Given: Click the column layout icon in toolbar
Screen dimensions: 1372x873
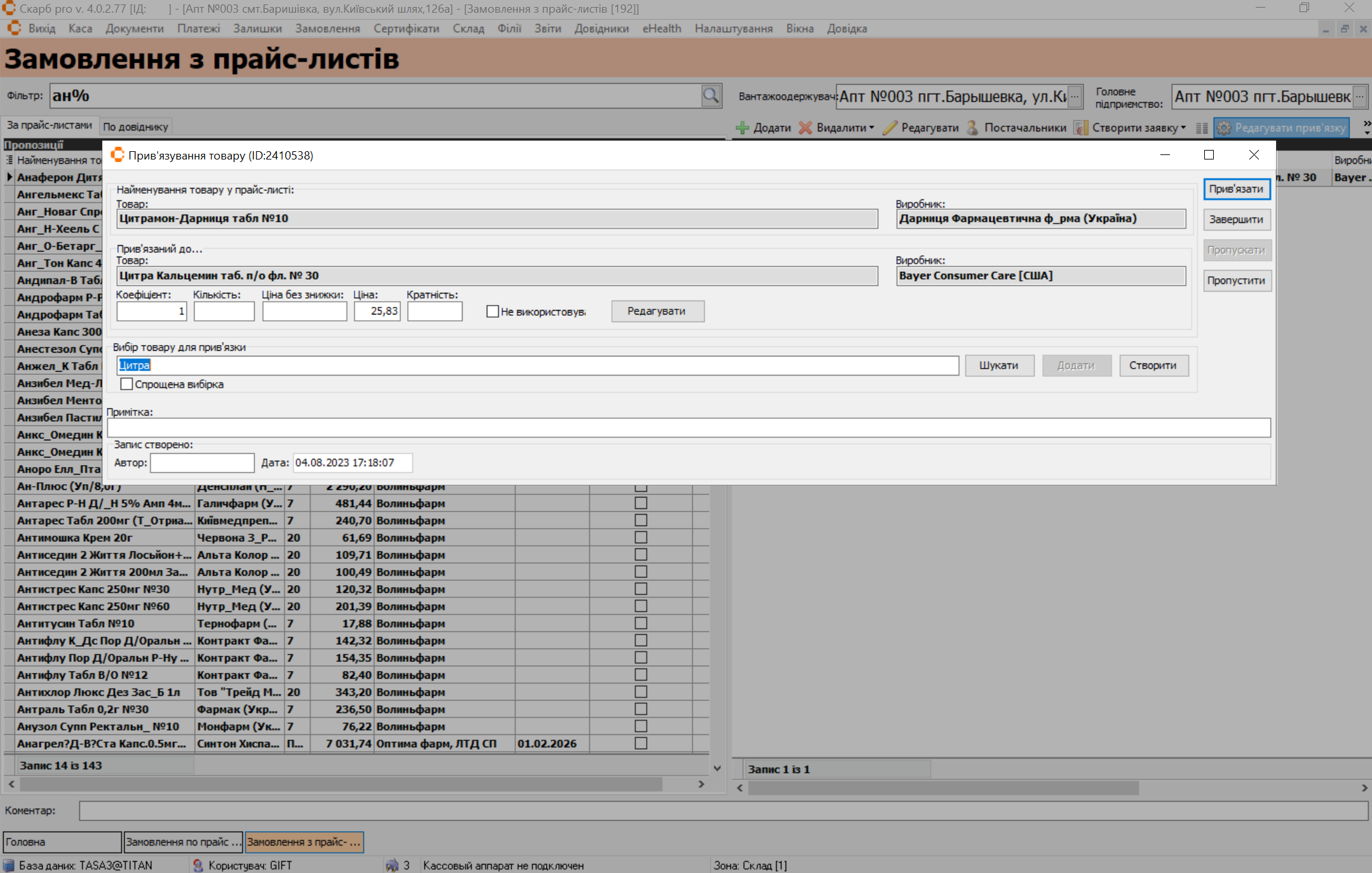Looking at the screenshot, I should click(1201, 128).
